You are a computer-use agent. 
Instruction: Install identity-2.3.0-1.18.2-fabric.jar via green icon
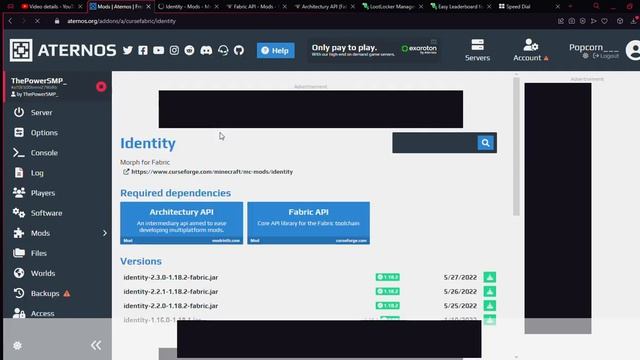click(x=490, y=277)
